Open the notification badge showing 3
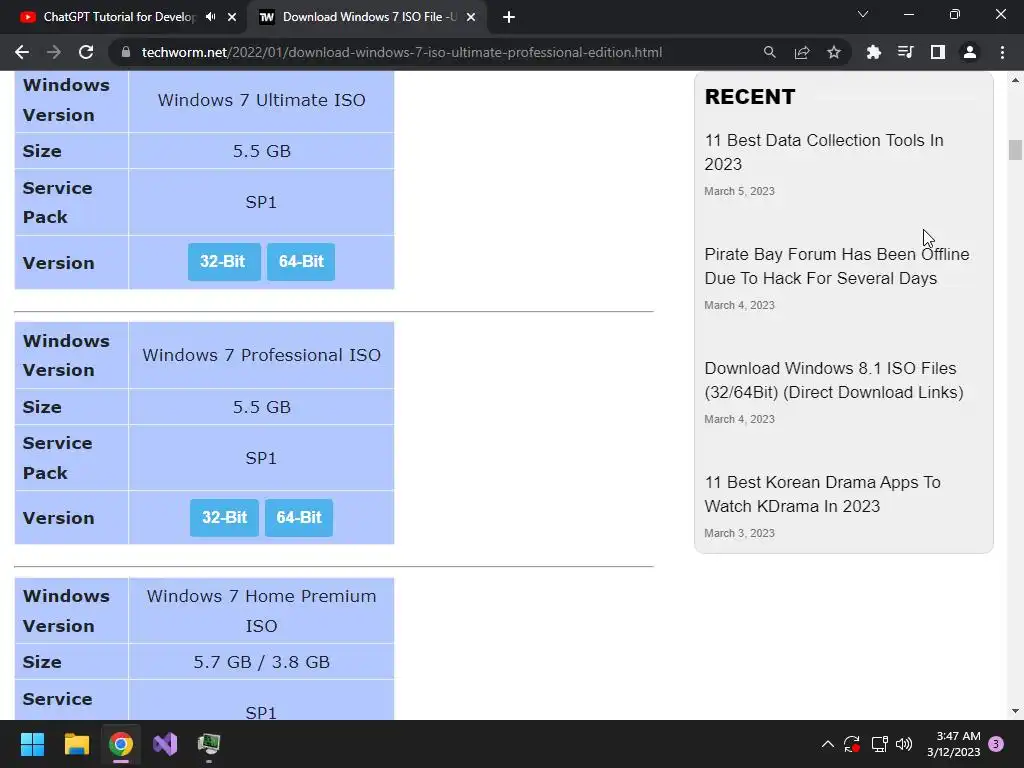This screenshot has width=1024, height=768. coord(996,744)
